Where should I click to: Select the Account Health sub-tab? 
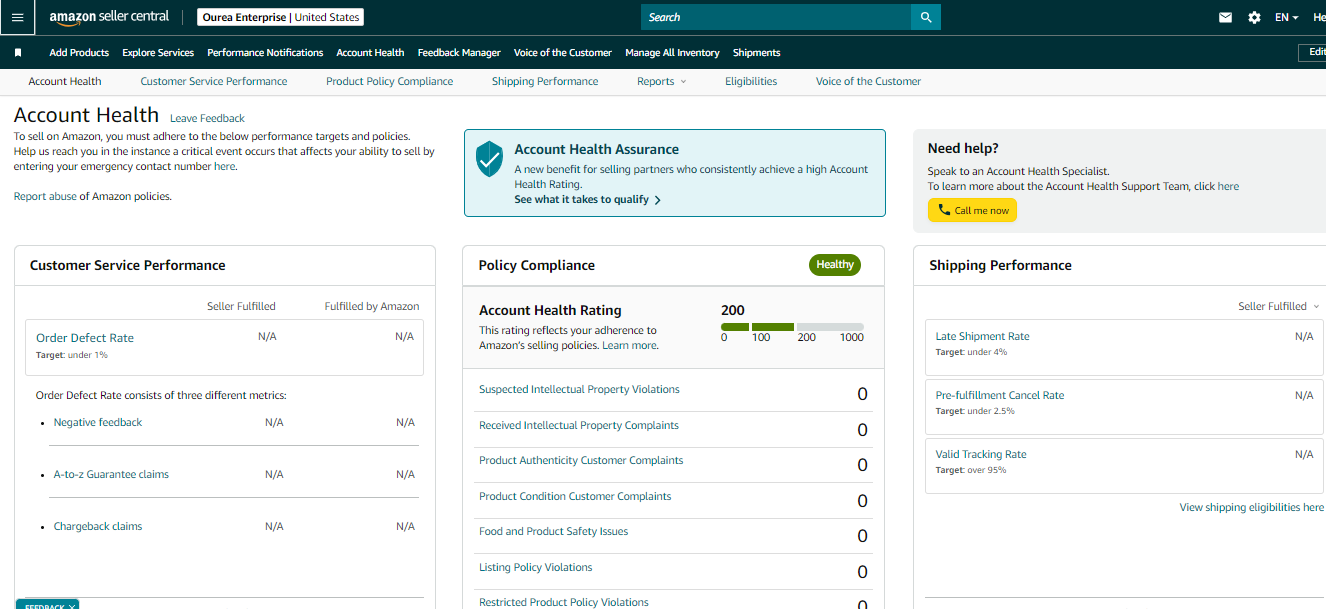65,81
